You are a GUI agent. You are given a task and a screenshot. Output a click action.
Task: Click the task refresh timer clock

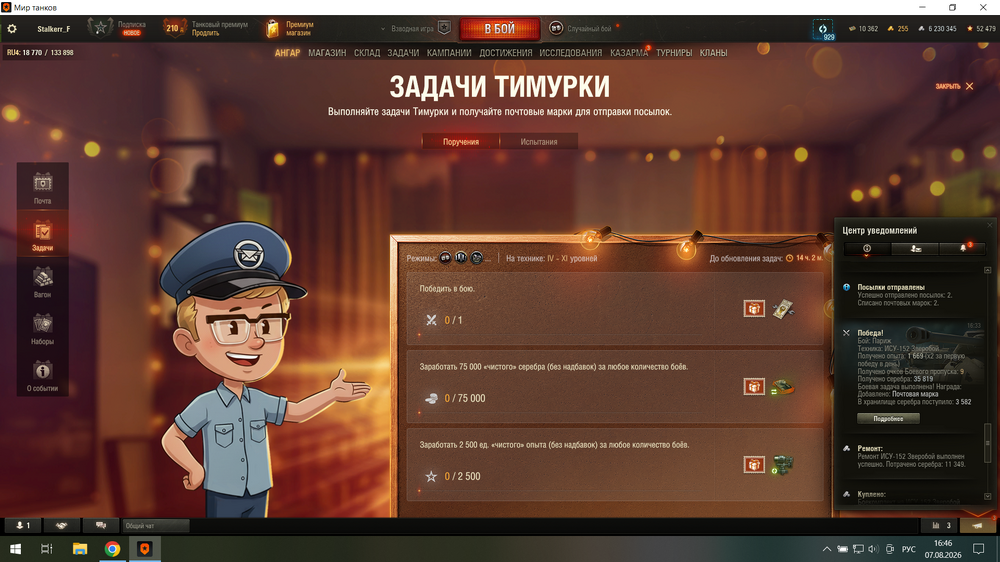[x=790, y=258]
